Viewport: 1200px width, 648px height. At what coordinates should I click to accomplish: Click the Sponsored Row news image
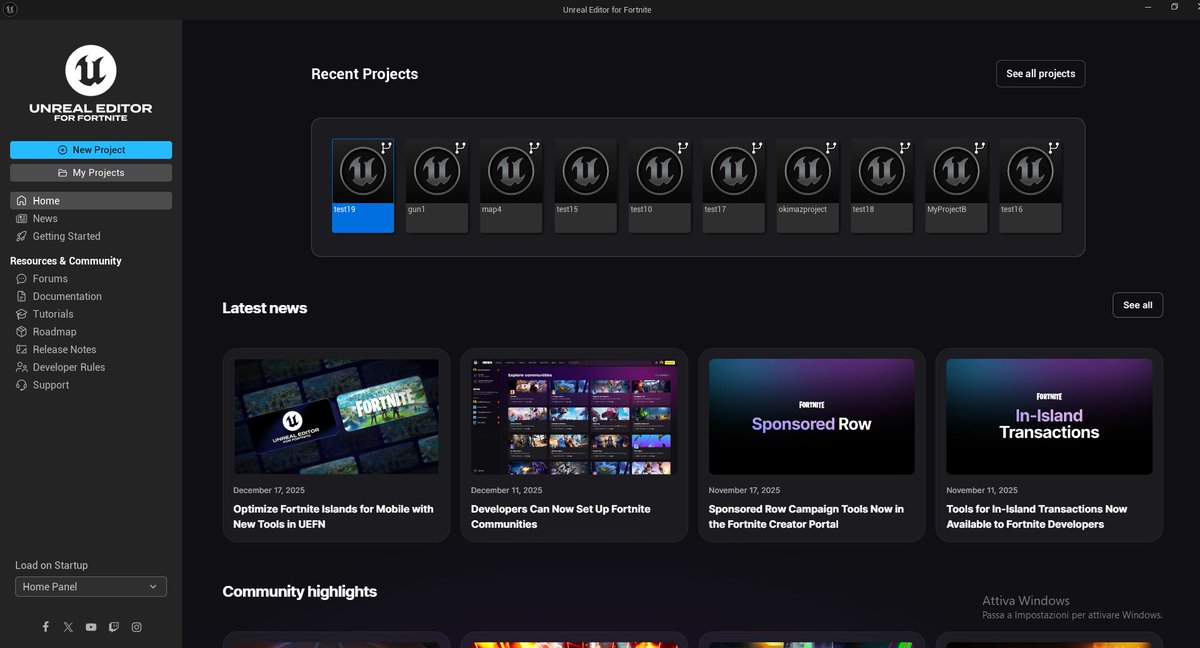tap(812, 417)
